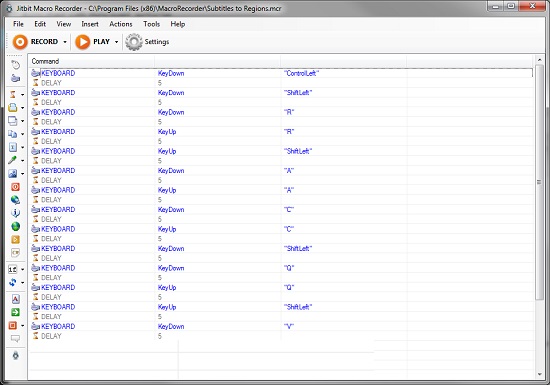The height and width of the screenshot is (385, 550).
Task: Open dropdown arrow beside the repeat loop icon
Action: point(22,283)
